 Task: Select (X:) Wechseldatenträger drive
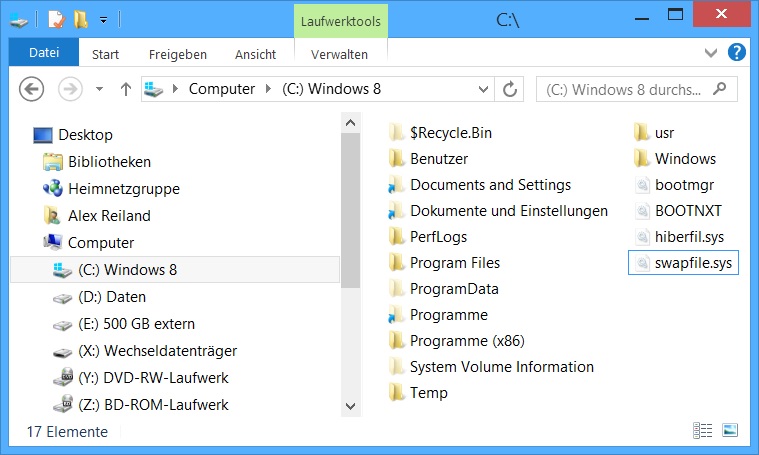tap(157, 351)
